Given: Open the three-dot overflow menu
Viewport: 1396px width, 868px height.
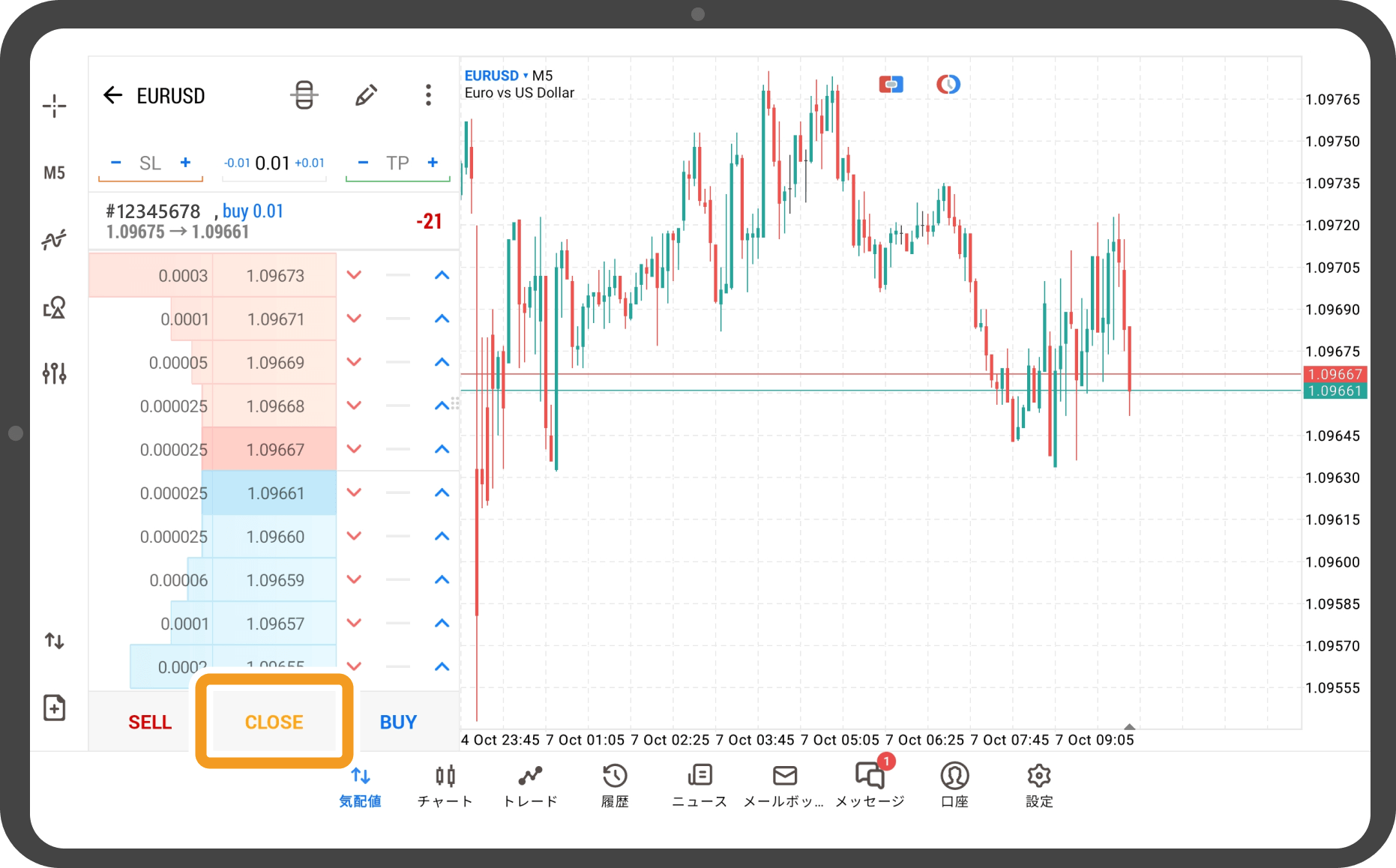Looking at the screenshot, I should (428, 95).
